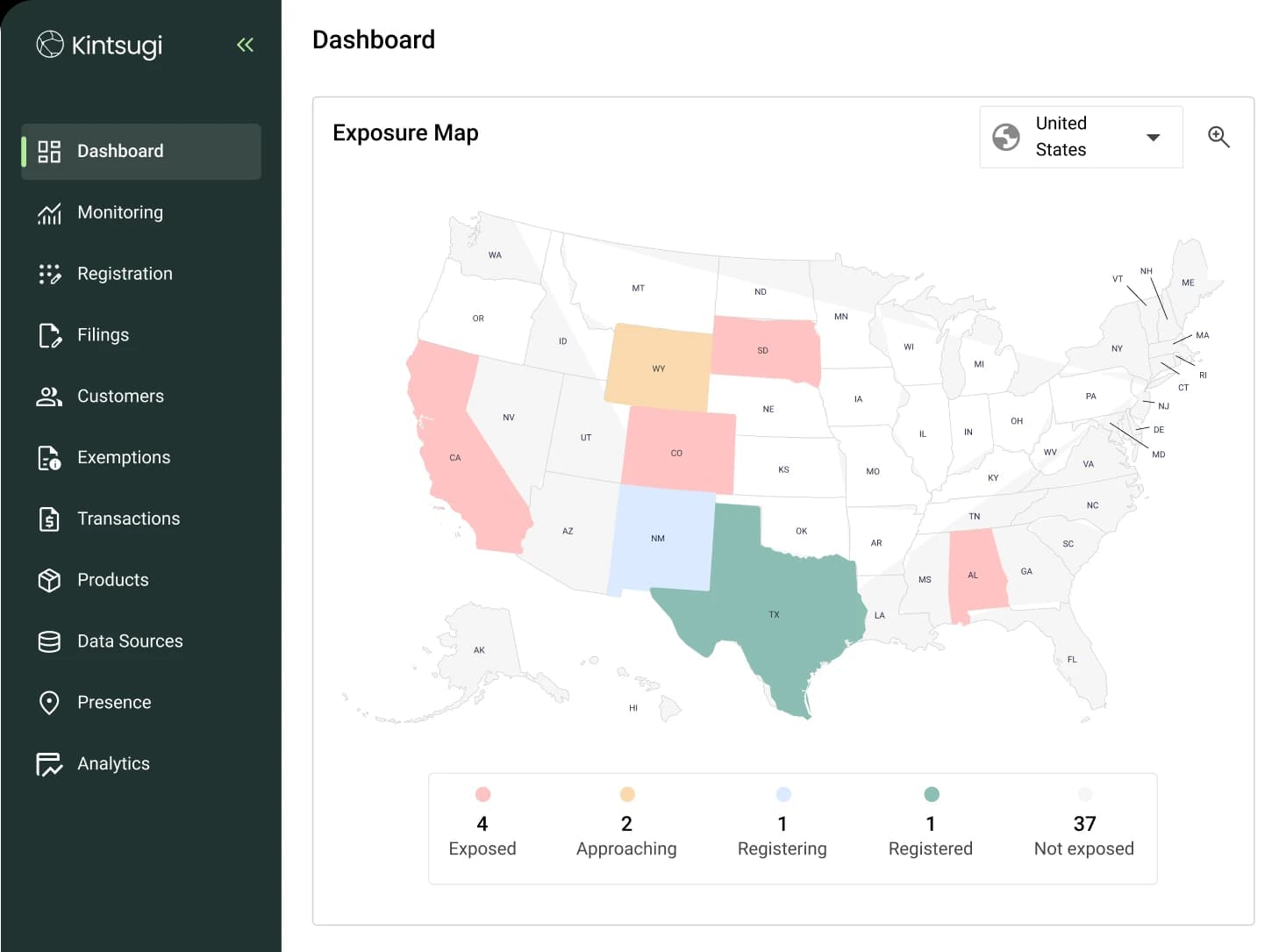Click the Registration dots-pen icon
Viewport: 1272px width, 952px height.
tap(49, 274)
